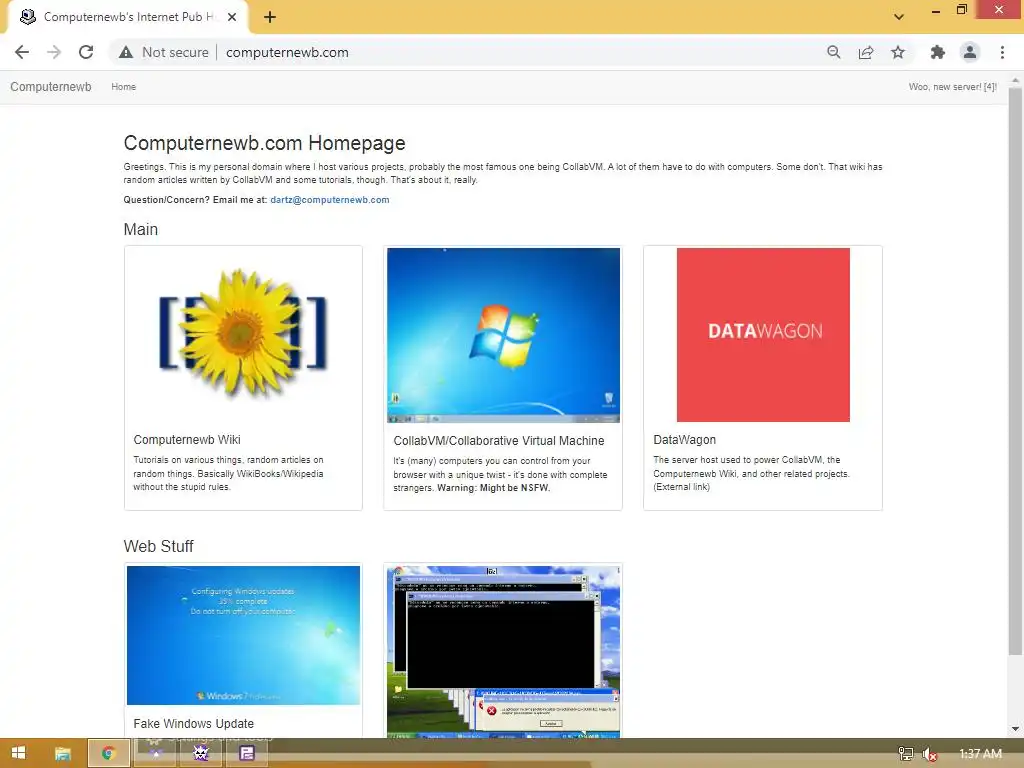
Task: Reload the current page
Action: click(86, 52)
